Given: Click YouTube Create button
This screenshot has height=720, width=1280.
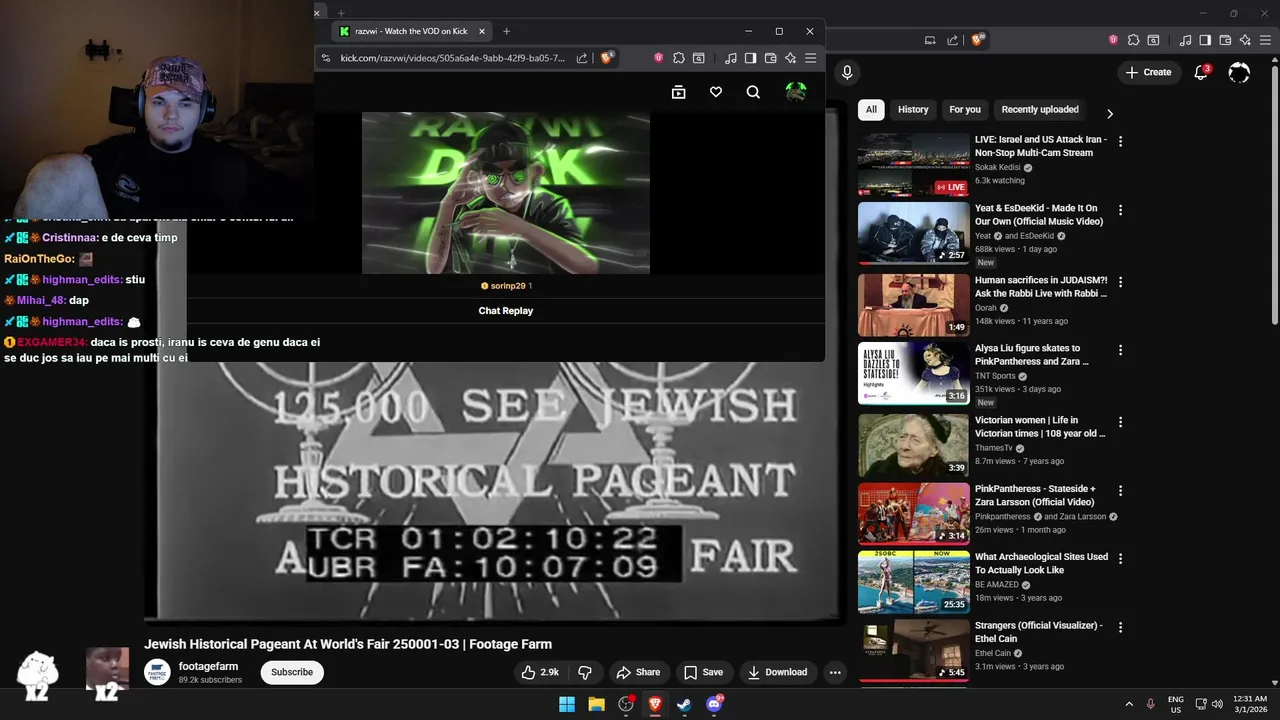Looking at the screenshot, I should click(x=1148, y=72).
